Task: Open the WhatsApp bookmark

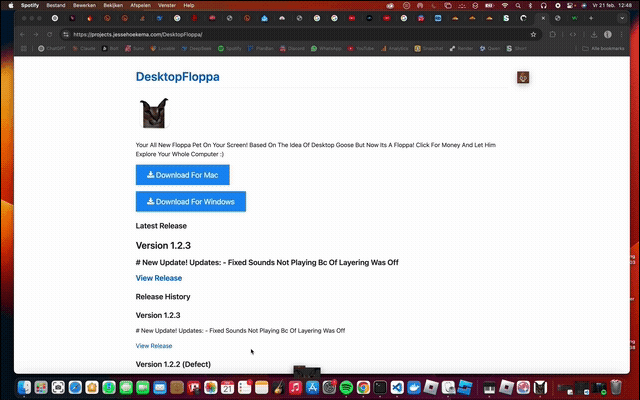Action: click(x=326, y=48)
